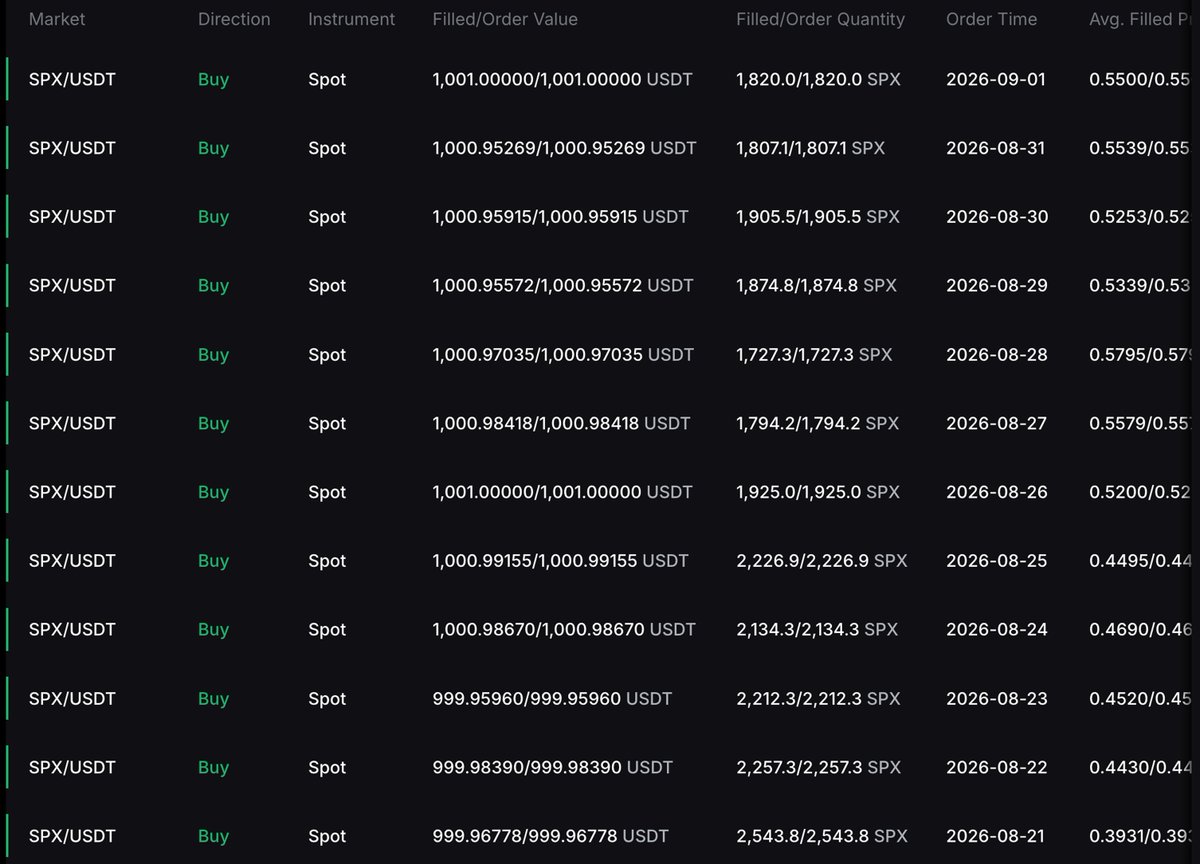
Task: Click the 1,000.98670/1,000.98670 USDT value
Action: pos(564,629)
